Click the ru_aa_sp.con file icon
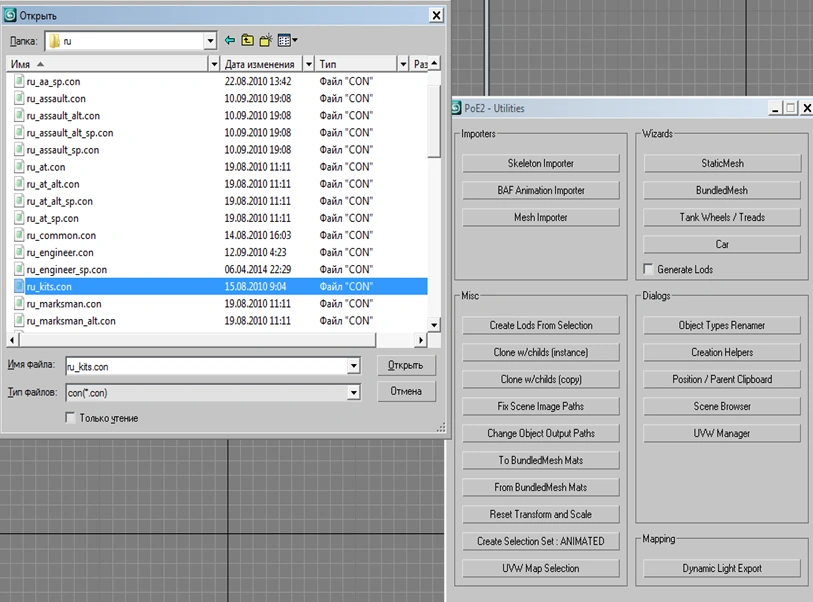 pos(18,82)
